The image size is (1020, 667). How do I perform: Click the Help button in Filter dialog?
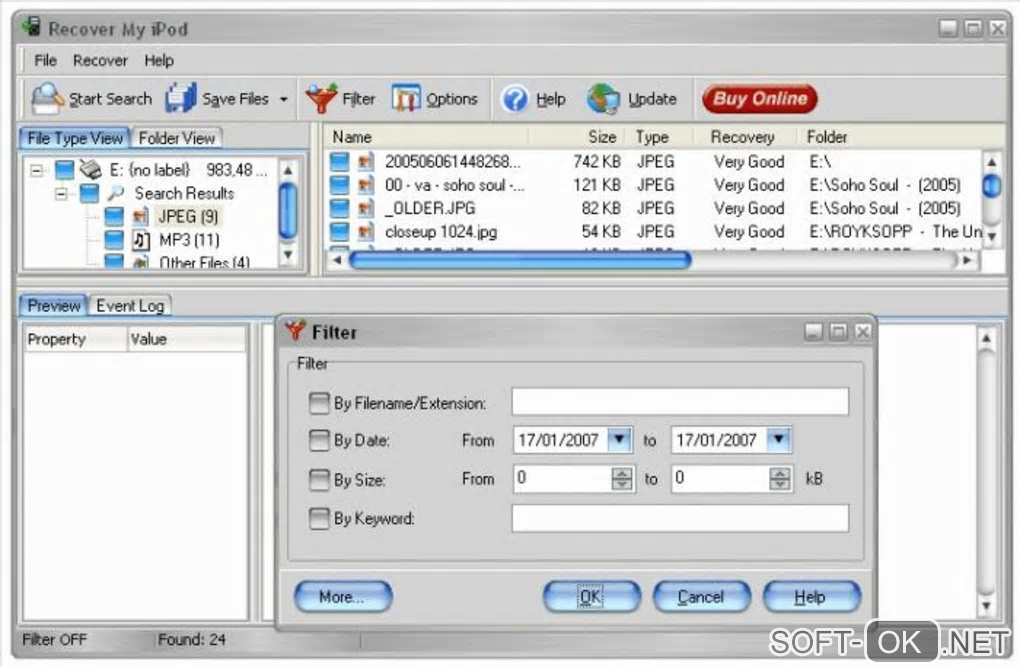click(x=811, y=597)
